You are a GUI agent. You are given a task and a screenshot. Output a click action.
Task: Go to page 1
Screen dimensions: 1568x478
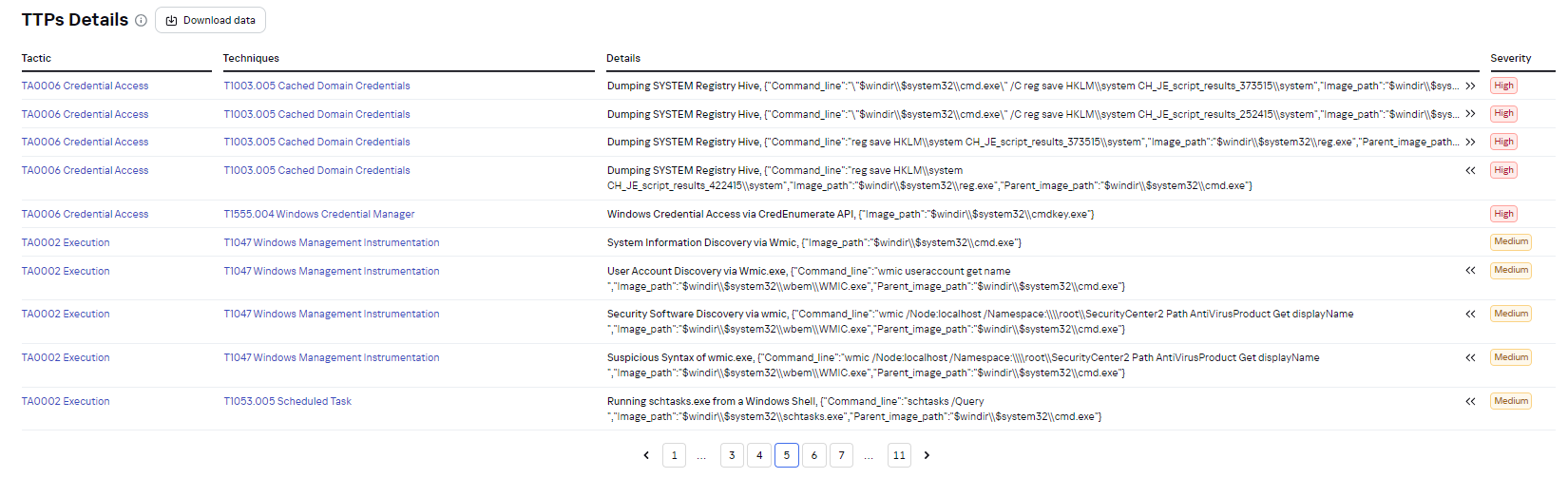click(674, 455)
